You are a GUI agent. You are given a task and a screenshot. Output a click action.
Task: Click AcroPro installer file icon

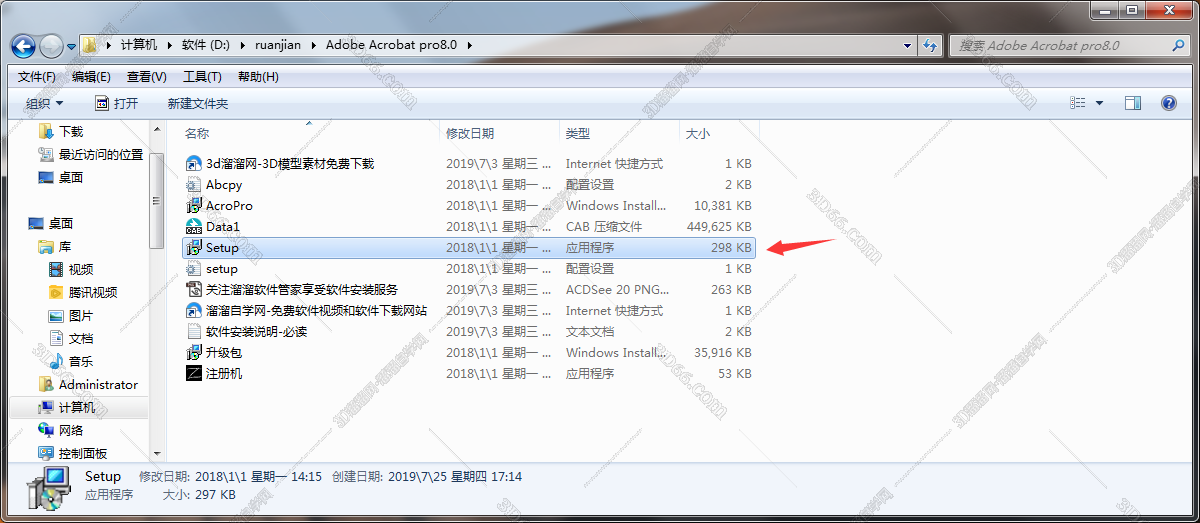coord(194,205)
